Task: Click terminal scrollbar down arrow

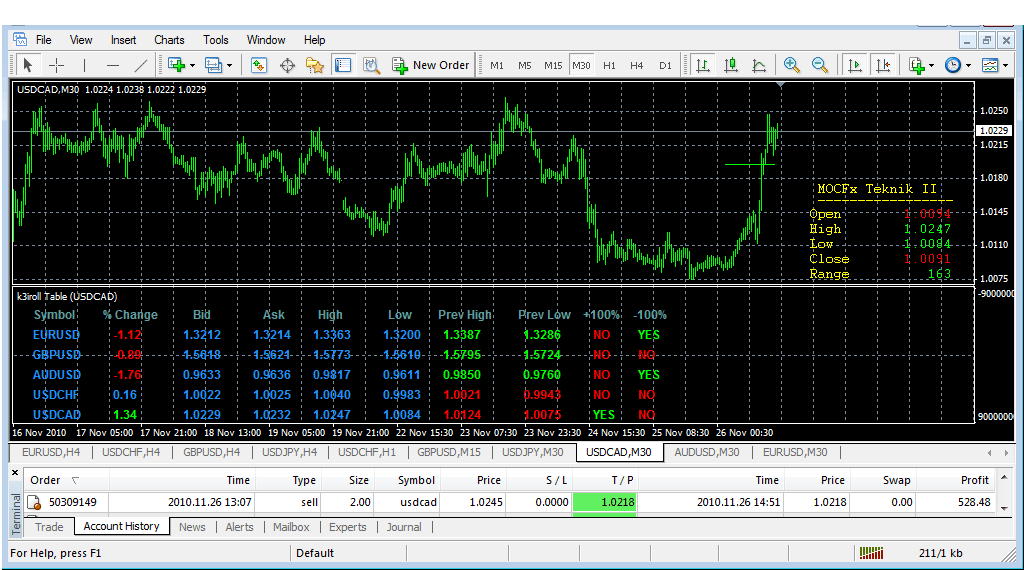Action: 1004,508
